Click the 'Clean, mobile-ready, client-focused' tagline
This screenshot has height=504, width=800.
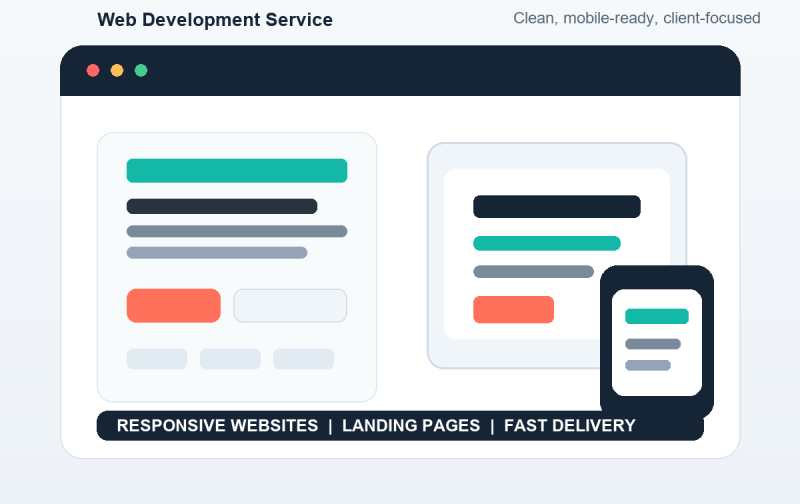point(637,18)
